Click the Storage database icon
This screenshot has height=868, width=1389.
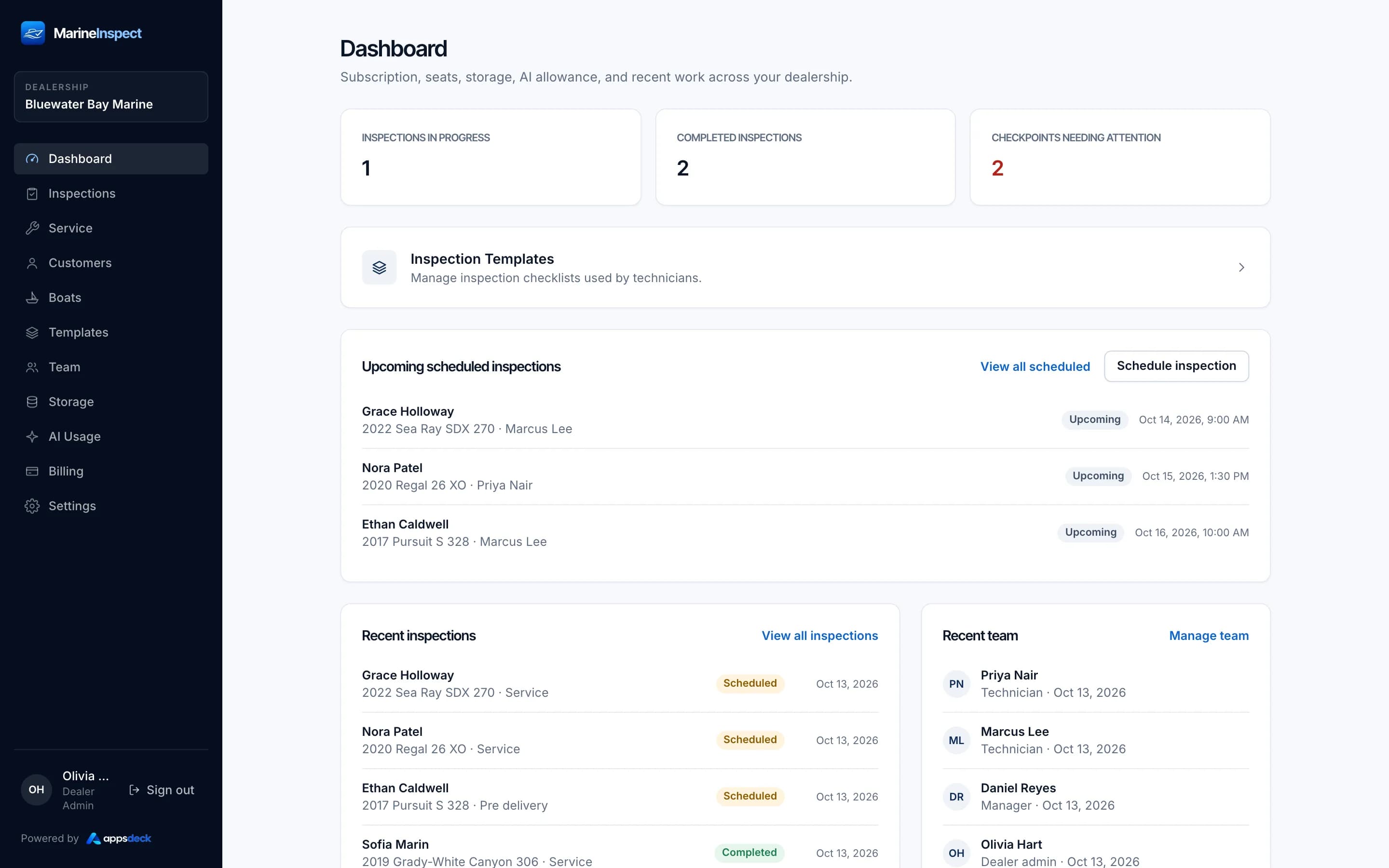coord(32,402)
